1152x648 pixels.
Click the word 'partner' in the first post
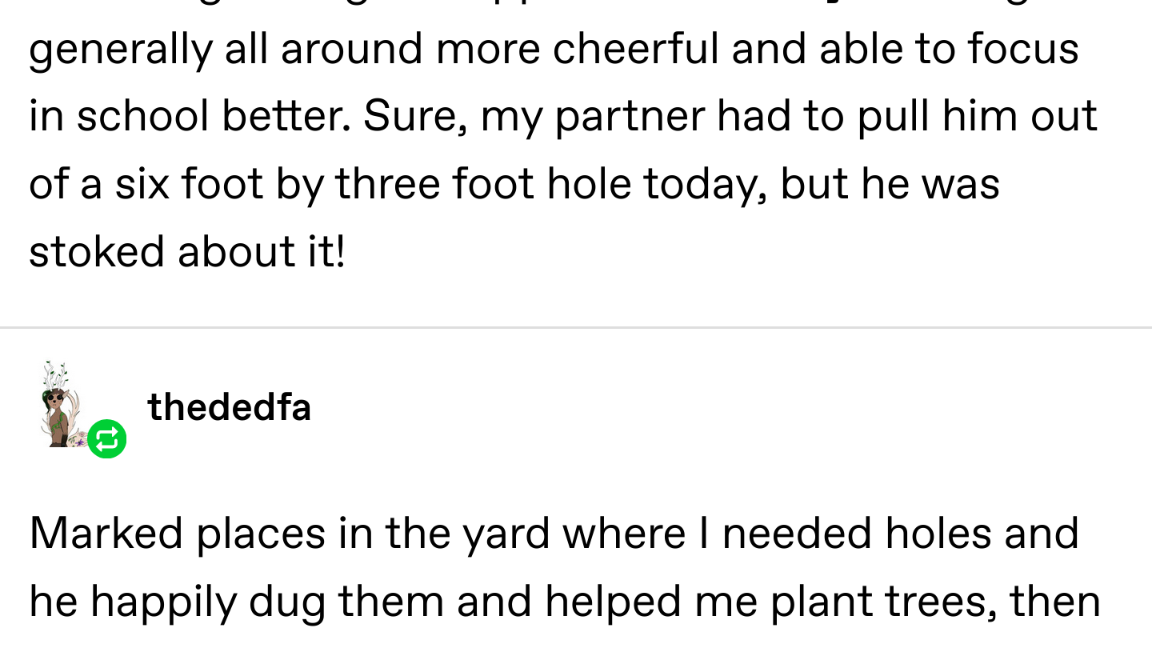pos(630,118)
